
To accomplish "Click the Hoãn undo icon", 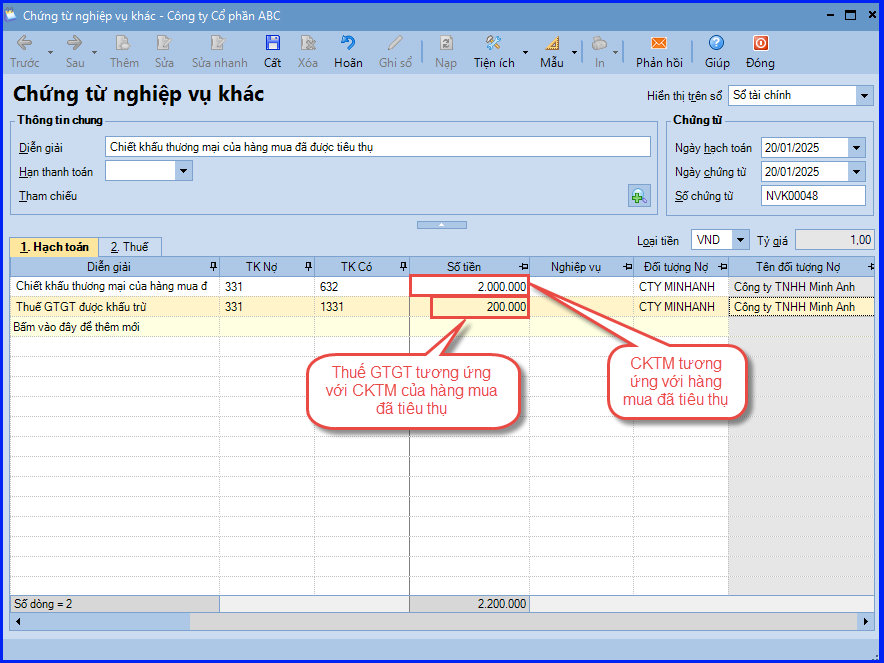I will (x=348, y=44).
